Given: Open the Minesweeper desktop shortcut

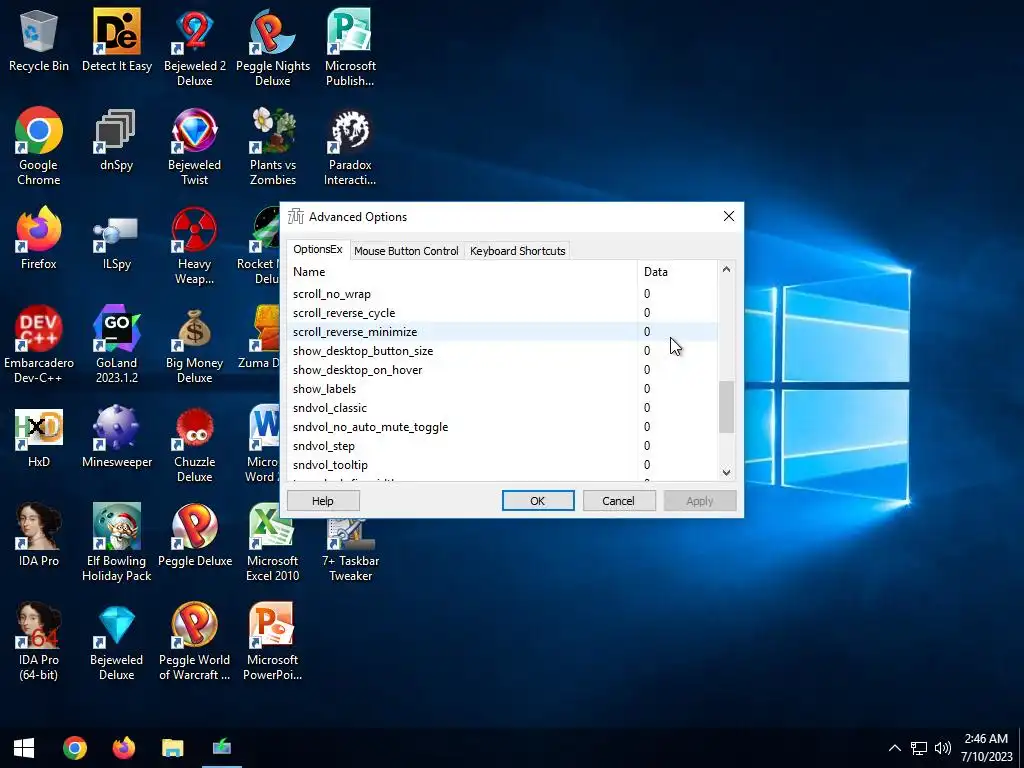Looking at the screenshot, I should coord(116,436).
